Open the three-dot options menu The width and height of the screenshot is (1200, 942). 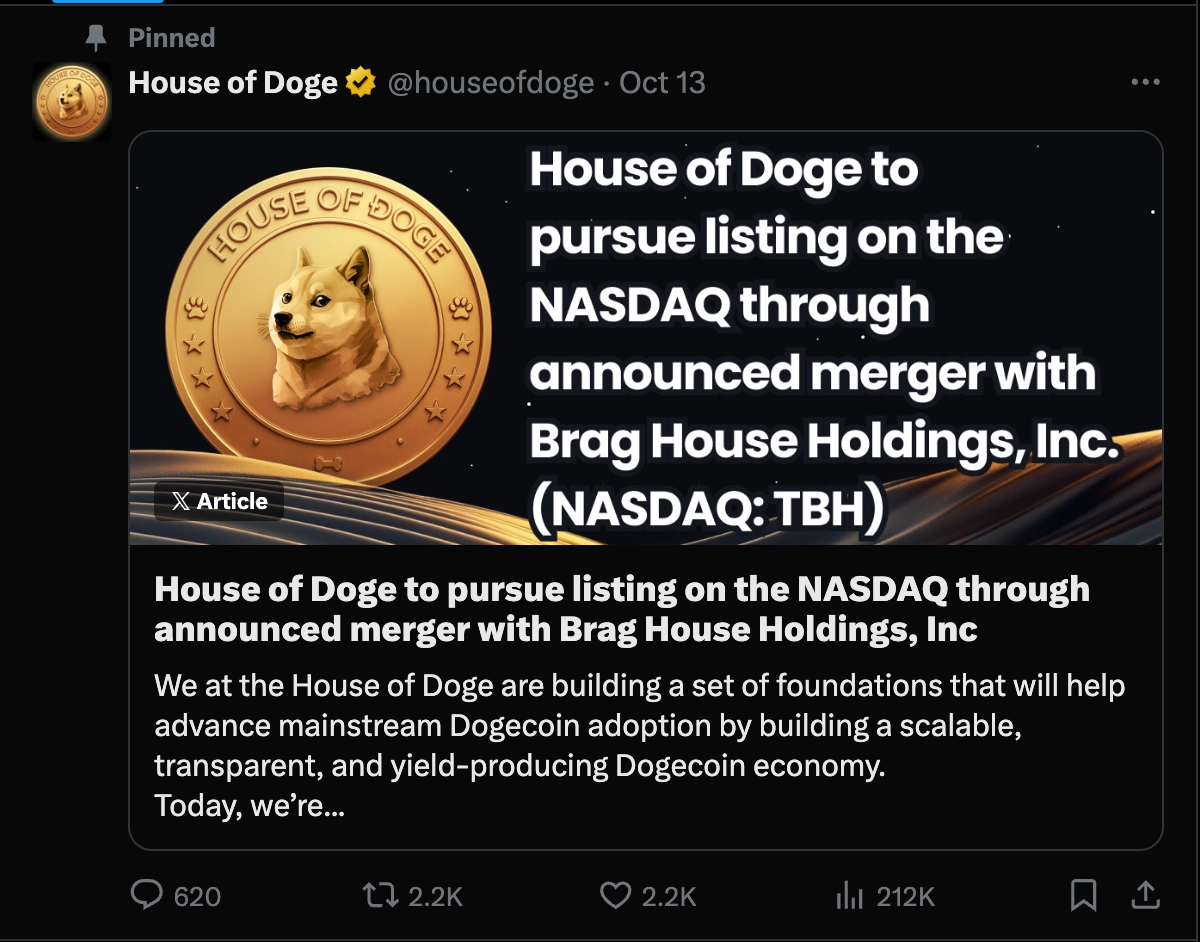pyautogui.click(x=1146, y=82)
